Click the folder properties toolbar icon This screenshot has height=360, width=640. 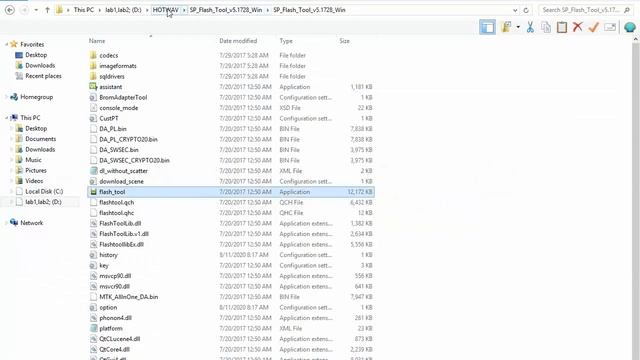coord(506,27)
